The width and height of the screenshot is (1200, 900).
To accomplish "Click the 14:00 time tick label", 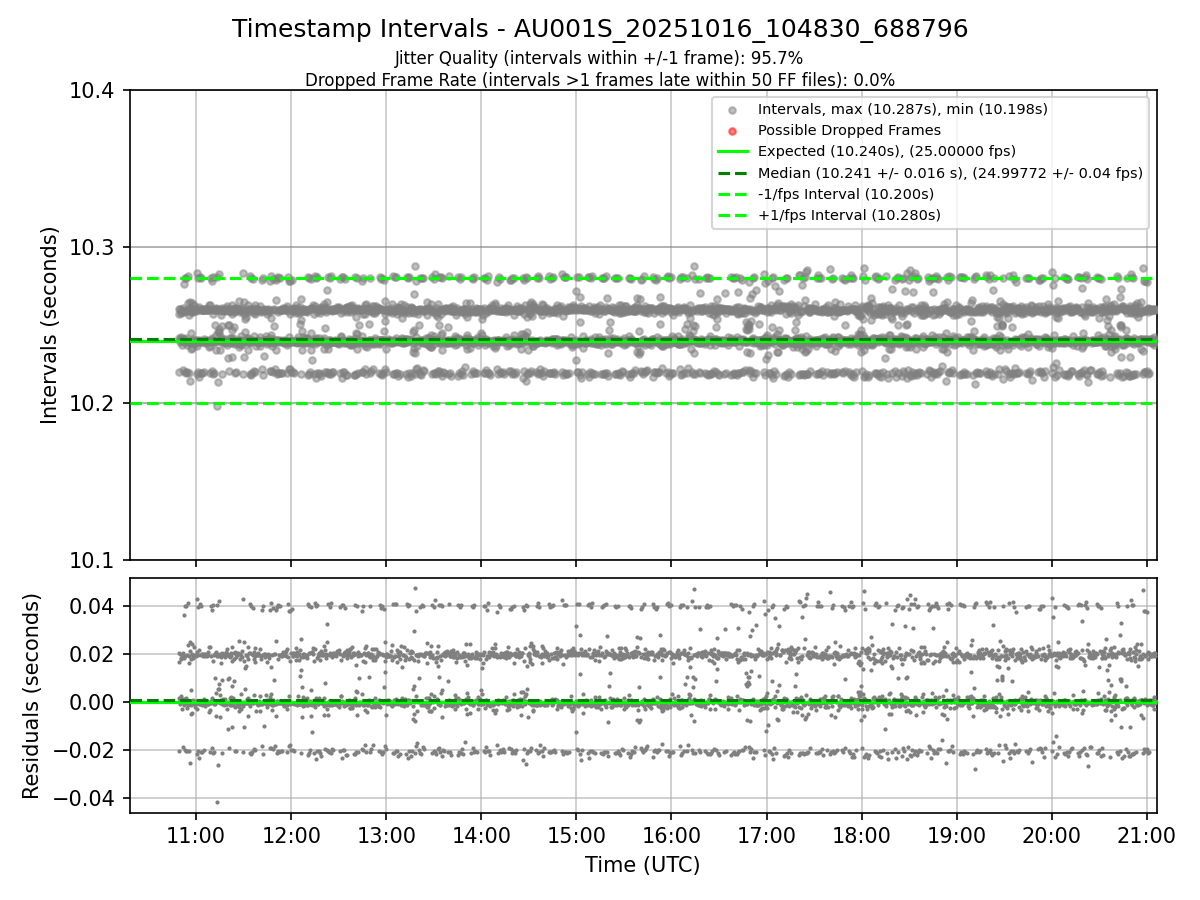I will 481,834.
